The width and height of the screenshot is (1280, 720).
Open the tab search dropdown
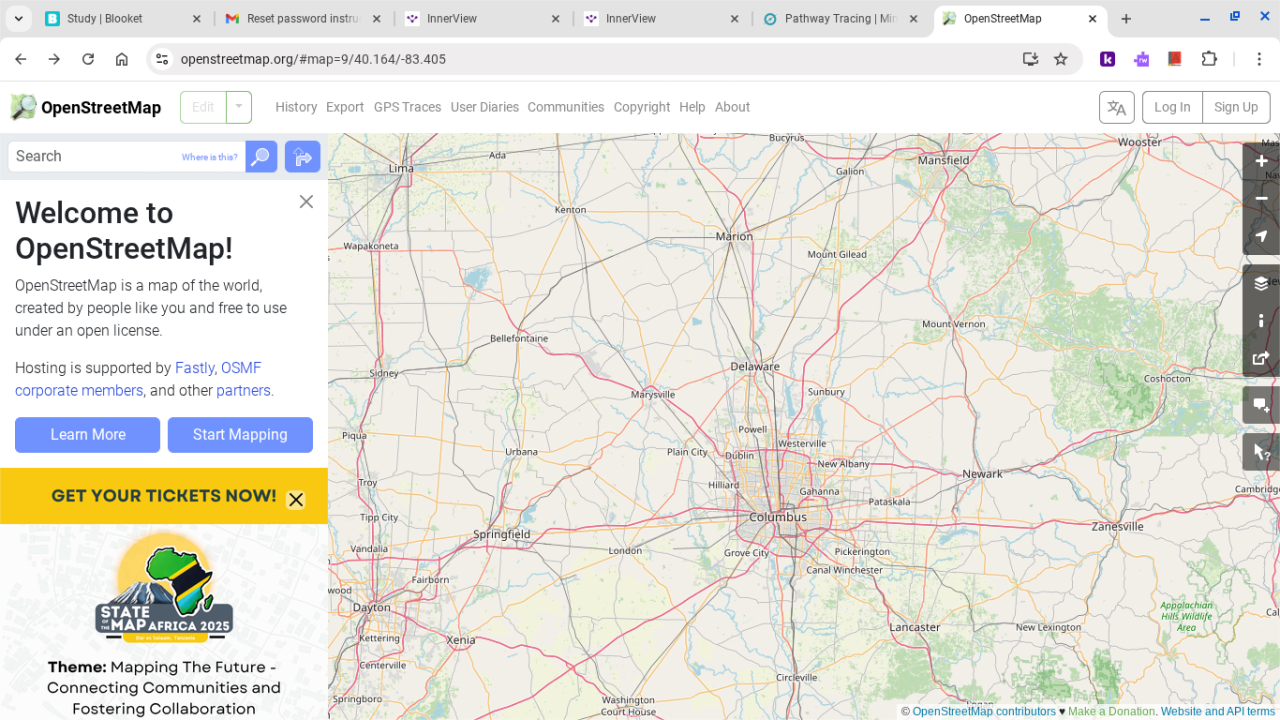pos(19,19)
